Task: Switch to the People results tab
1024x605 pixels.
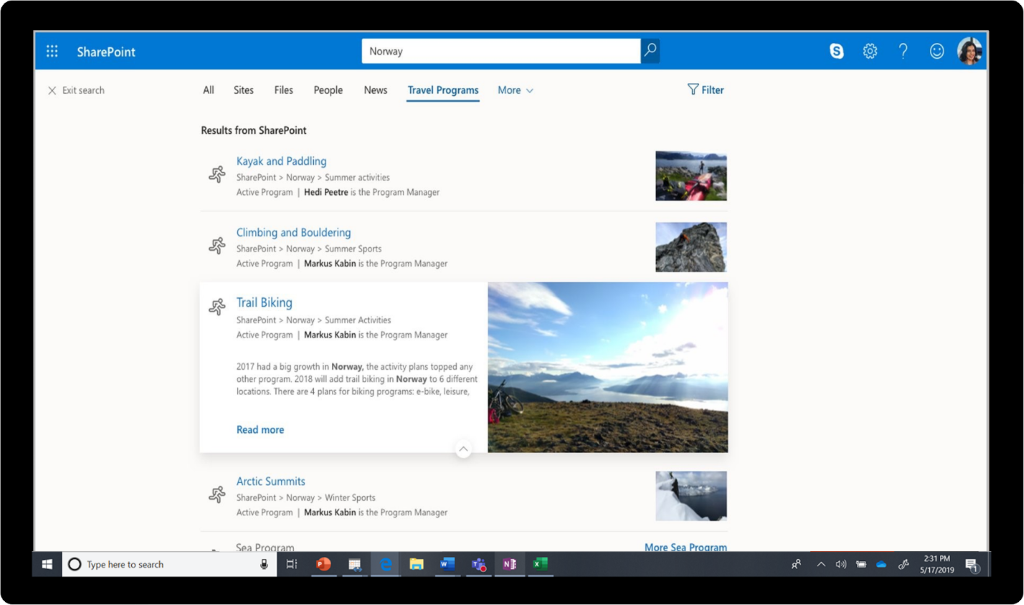Action: (x=327, y=90)
